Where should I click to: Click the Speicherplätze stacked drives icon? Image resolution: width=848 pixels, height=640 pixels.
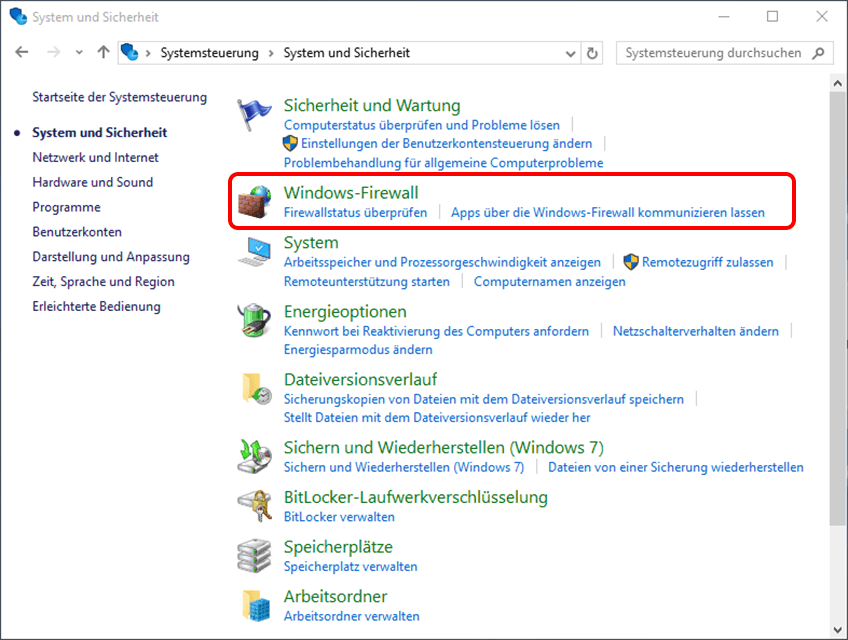click(x=254, y=556)
